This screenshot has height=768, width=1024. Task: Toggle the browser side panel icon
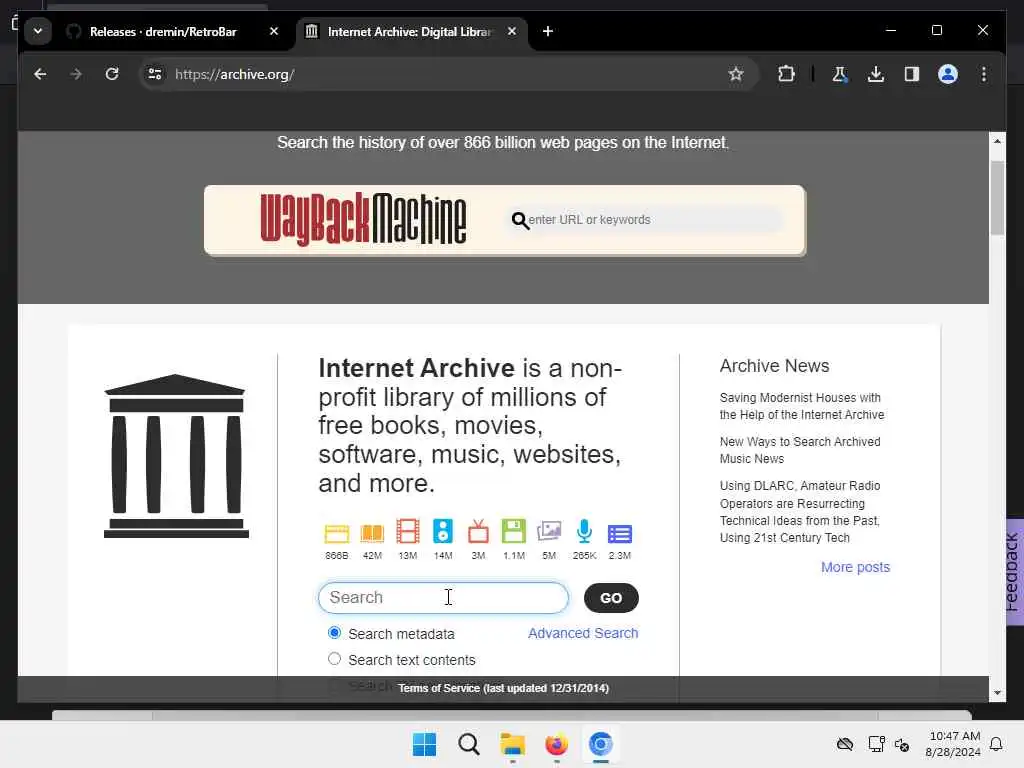pyautogui.click(x=912, y=74)
